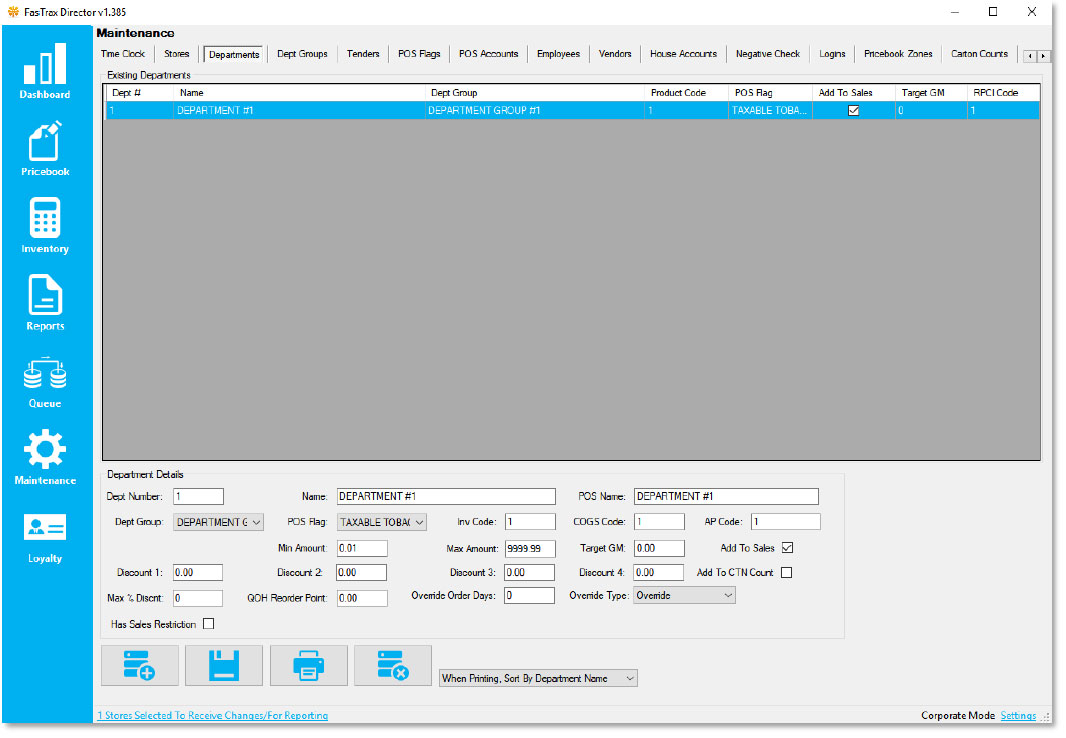The width and height of the screenshot is (1066, 738).
Task: Switch to the POS Flags tab
Action: pyautogui.click(x=419, y=54)
